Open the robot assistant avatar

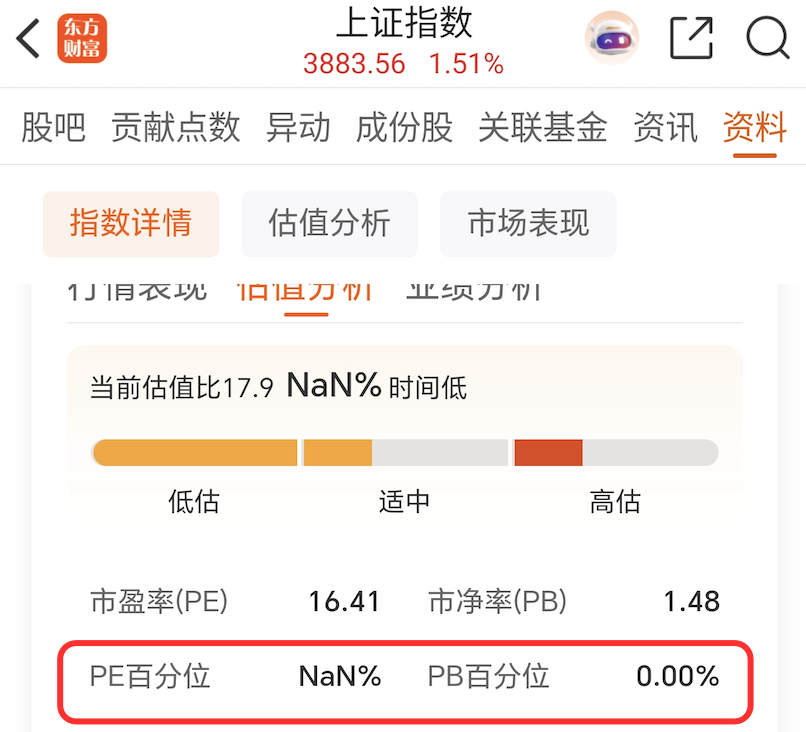(x=612, y=38)
